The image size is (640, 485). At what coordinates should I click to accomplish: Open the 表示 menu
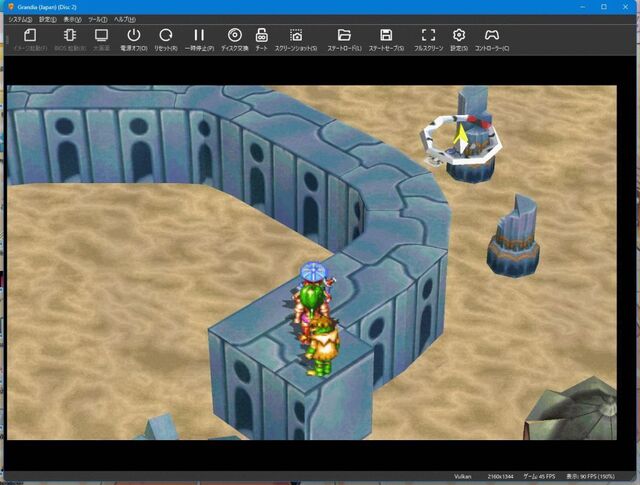72,20
